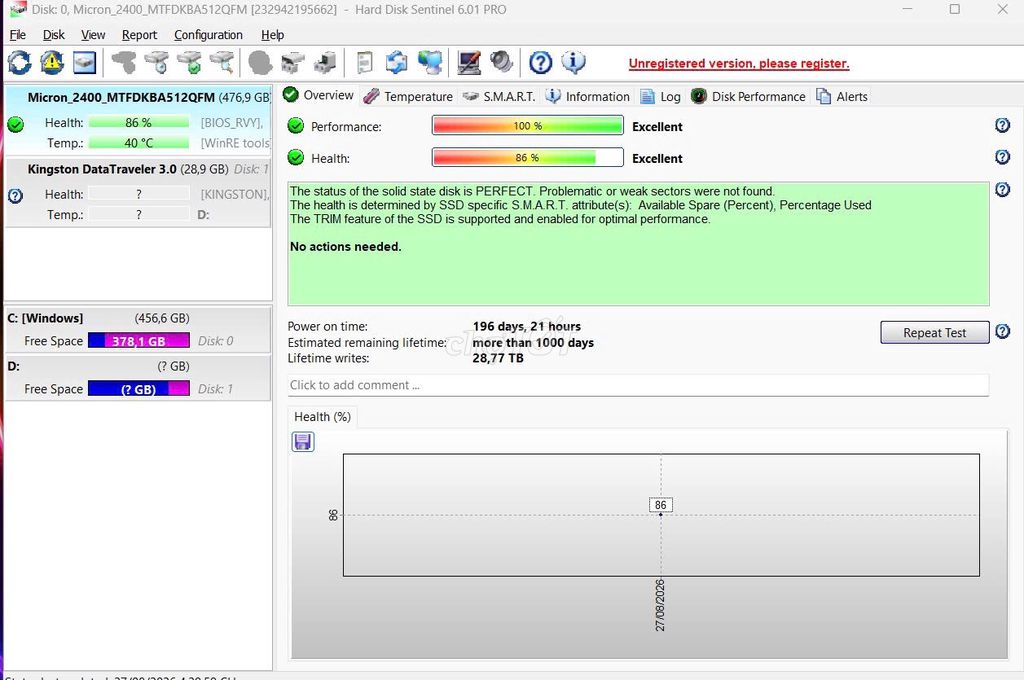Click the blue arrows over page icon
This screenshot has width=1024, height=680.
tap(396, 63)
